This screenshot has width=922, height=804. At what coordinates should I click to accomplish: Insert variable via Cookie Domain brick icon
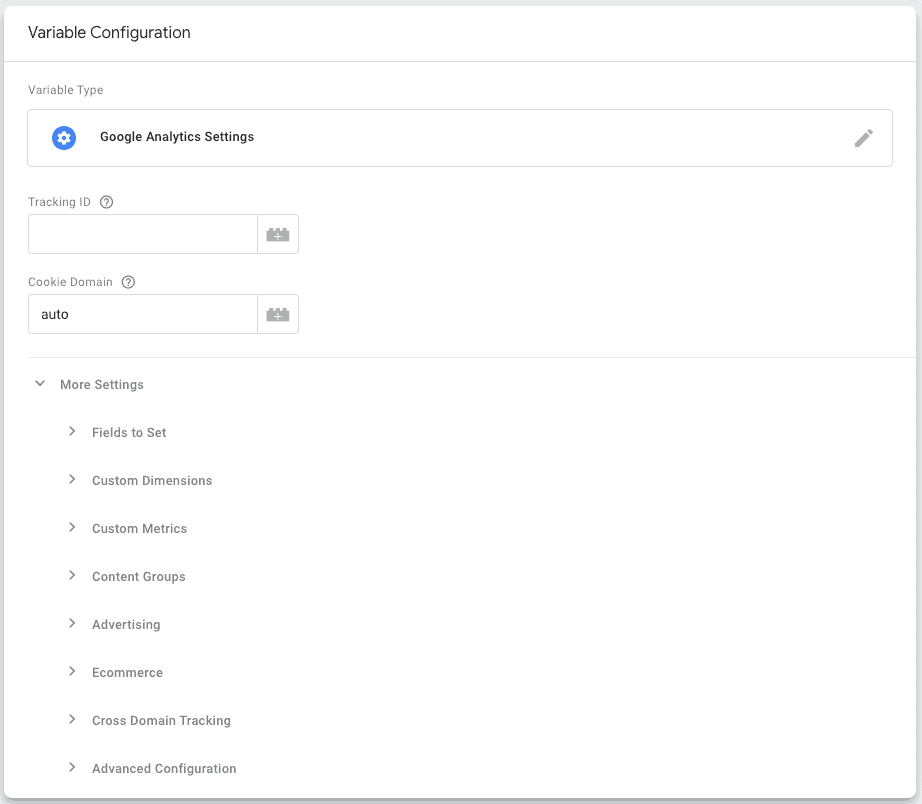tap(278, 315)
